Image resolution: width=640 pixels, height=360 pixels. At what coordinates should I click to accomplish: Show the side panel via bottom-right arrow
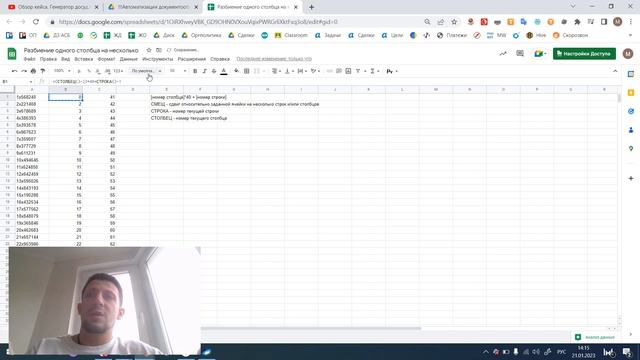pos(631,334)
